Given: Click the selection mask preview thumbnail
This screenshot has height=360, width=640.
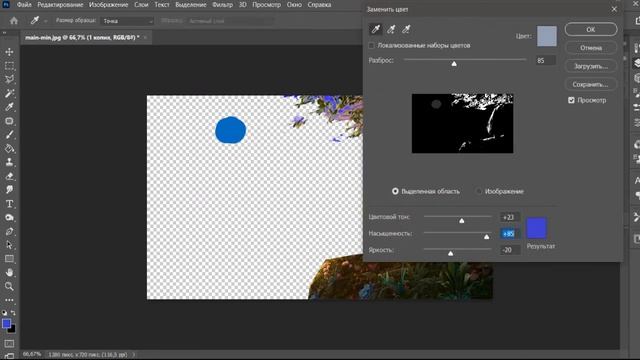Looking at the screenshot, I should (x=462, y=124).
